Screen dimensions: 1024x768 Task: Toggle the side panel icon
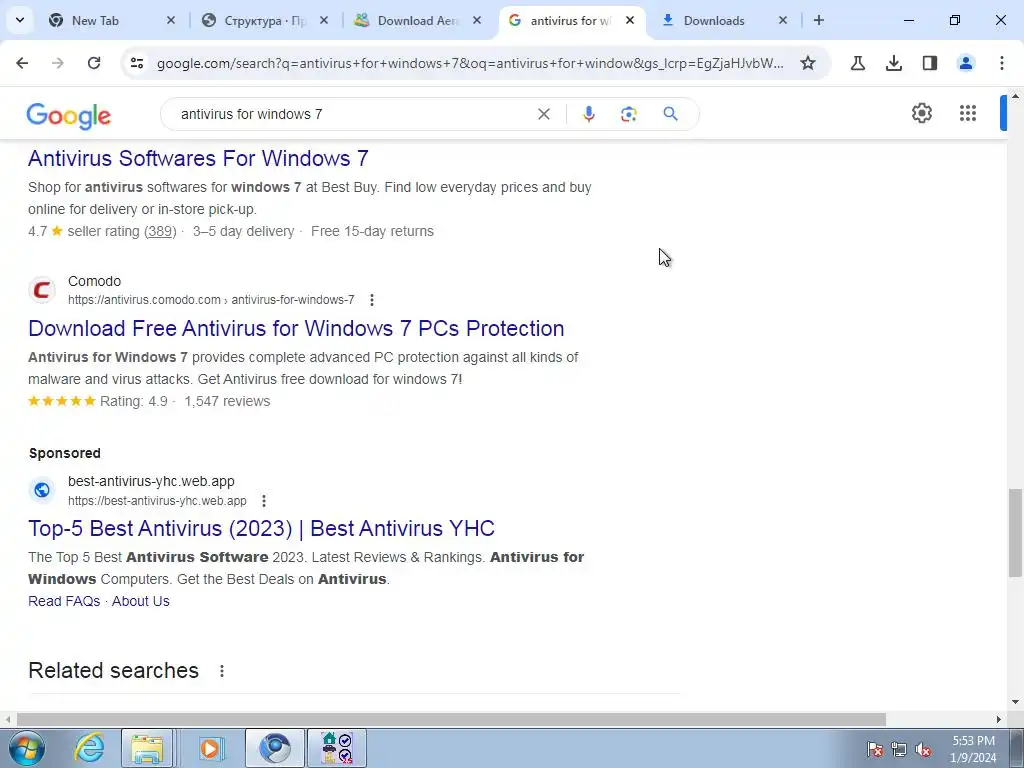[x=930, y=63]
